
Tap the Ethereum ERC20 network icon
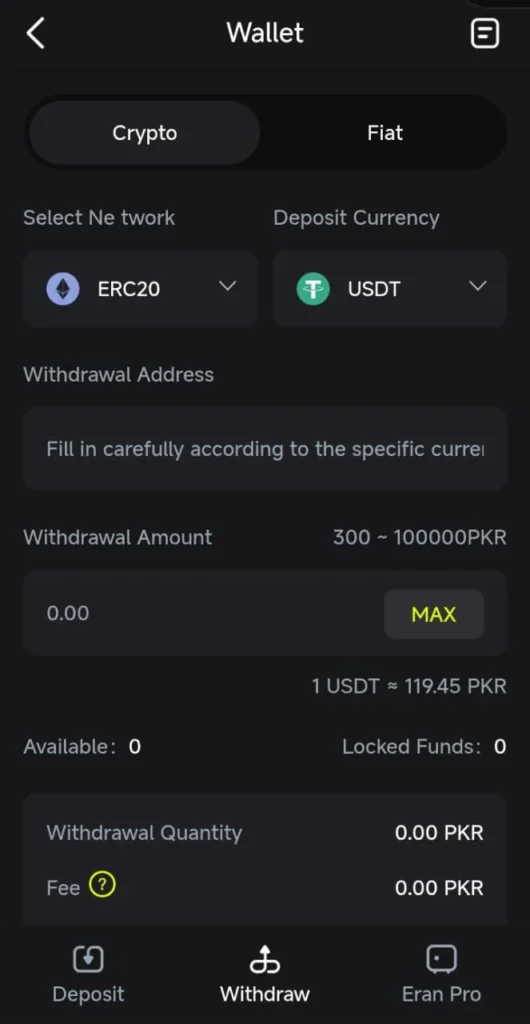[x=63, y=289]
